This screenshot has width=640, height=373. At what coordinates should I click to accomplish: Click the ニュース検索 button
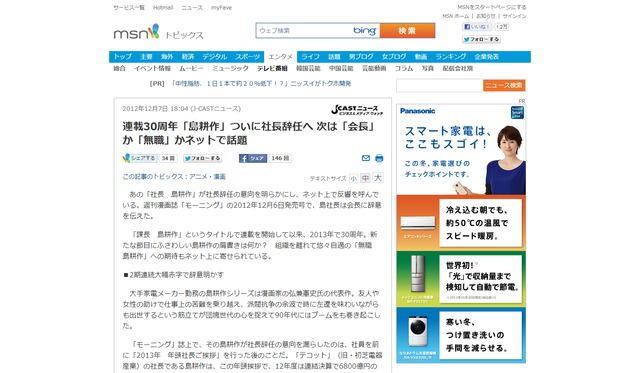pos(504,85)
